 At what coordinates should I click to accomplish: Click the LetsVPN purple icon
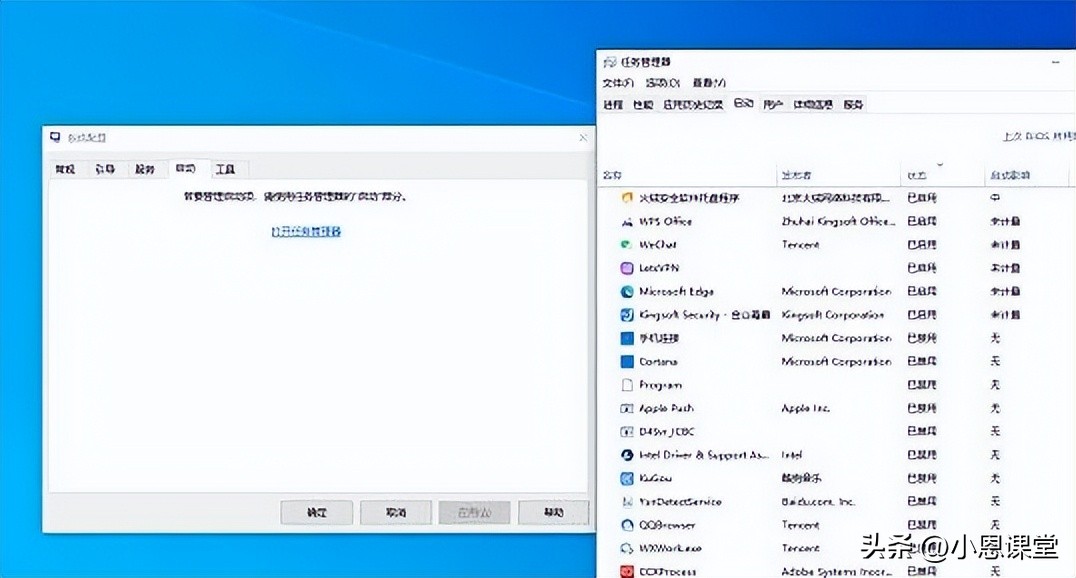coord(627,268)
